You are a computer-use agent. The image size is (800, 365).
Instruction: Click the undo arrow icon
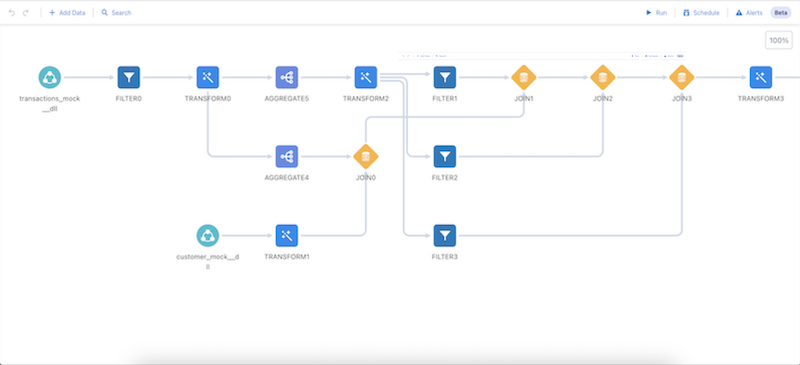[12, 13]
